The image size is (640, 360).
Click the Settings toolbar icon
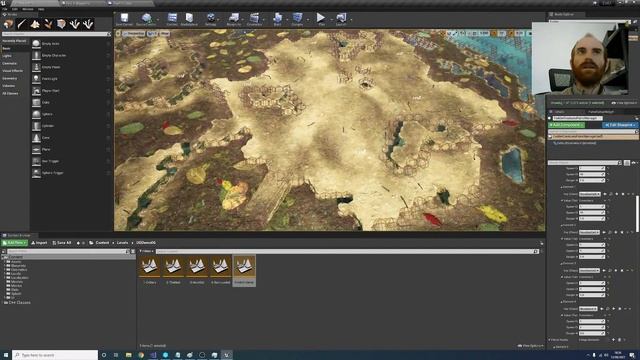211,18
